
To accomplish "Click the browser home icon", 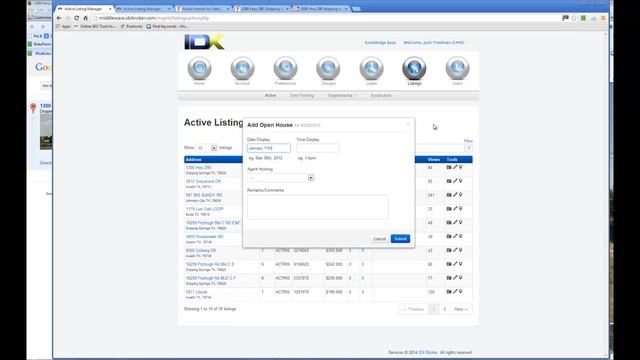I will click(85, 18).
